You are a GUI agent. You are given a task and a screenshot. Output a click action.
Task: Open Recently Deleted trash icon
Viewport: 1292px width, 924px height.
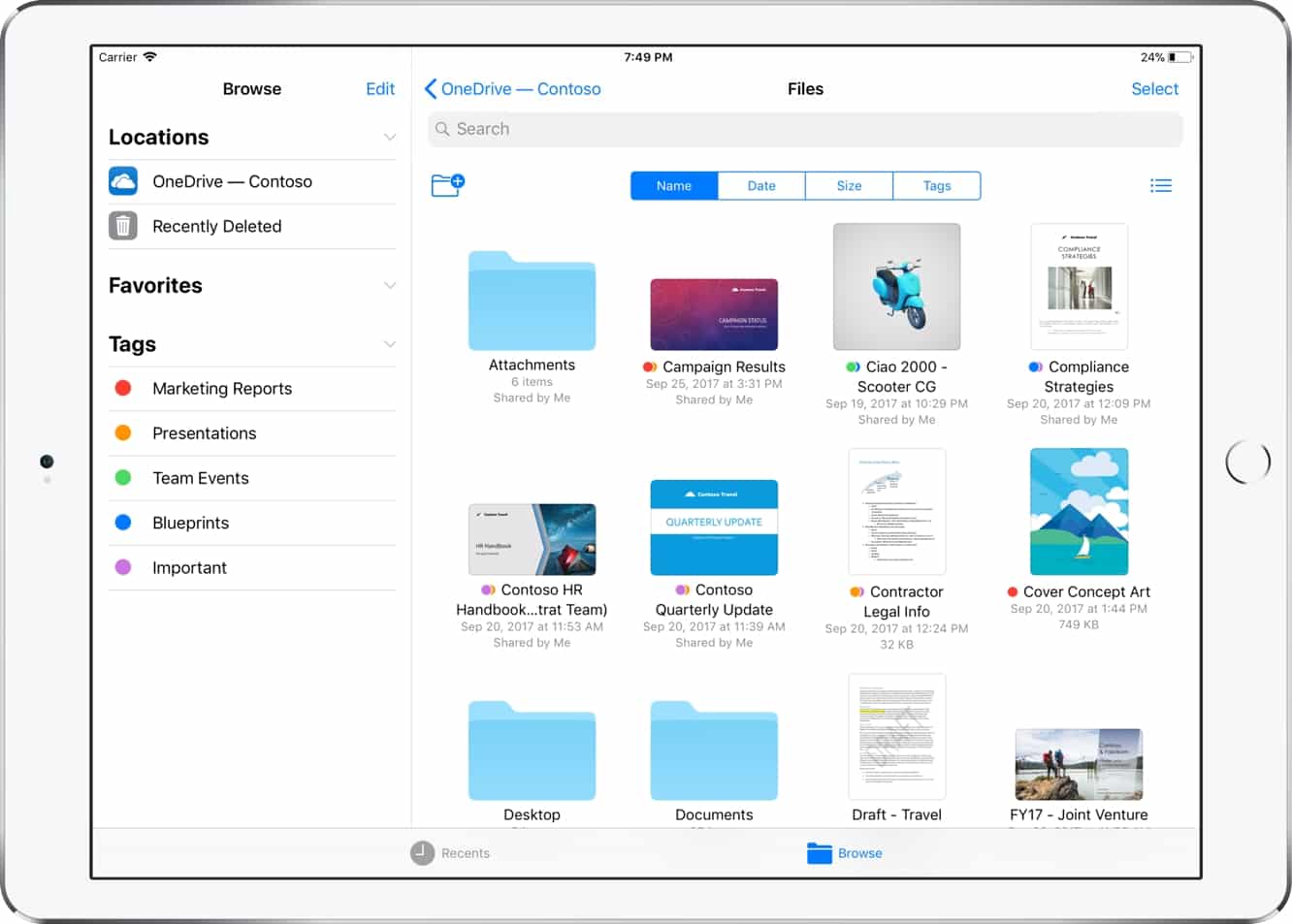[123, 226]
